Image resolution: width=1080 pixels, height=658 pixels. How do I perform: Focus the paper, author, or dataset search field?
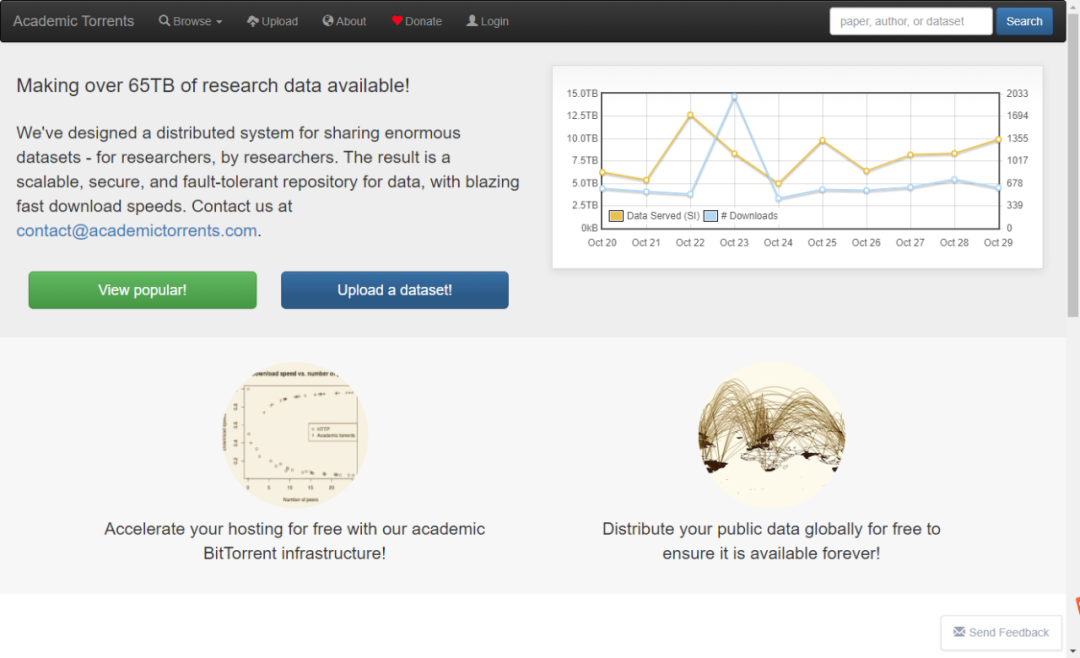click(910, 21)
